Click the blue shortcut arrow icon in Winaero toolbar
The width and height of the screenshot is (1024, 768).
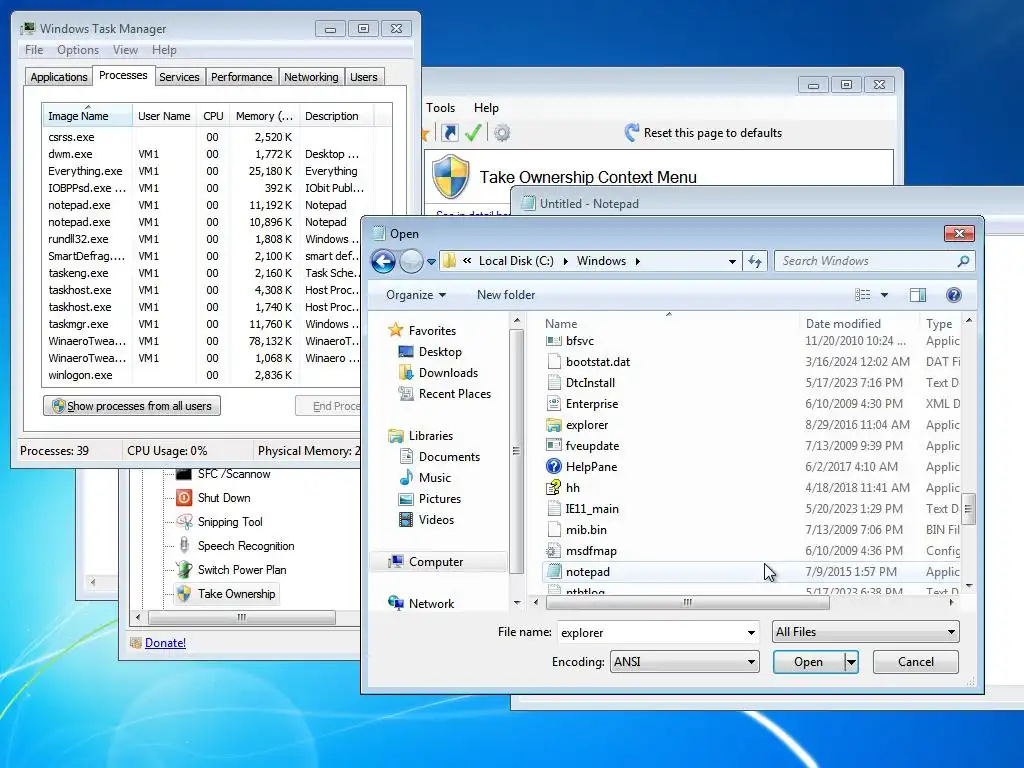pos(449,133)
